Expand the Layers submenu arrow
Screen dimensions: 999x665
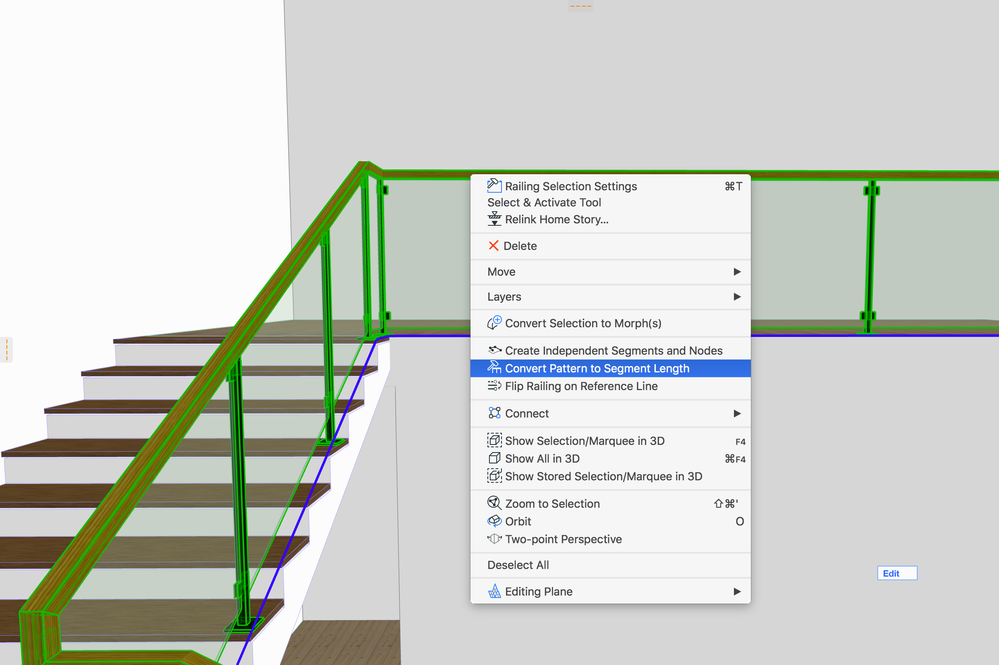pos(737,297)
